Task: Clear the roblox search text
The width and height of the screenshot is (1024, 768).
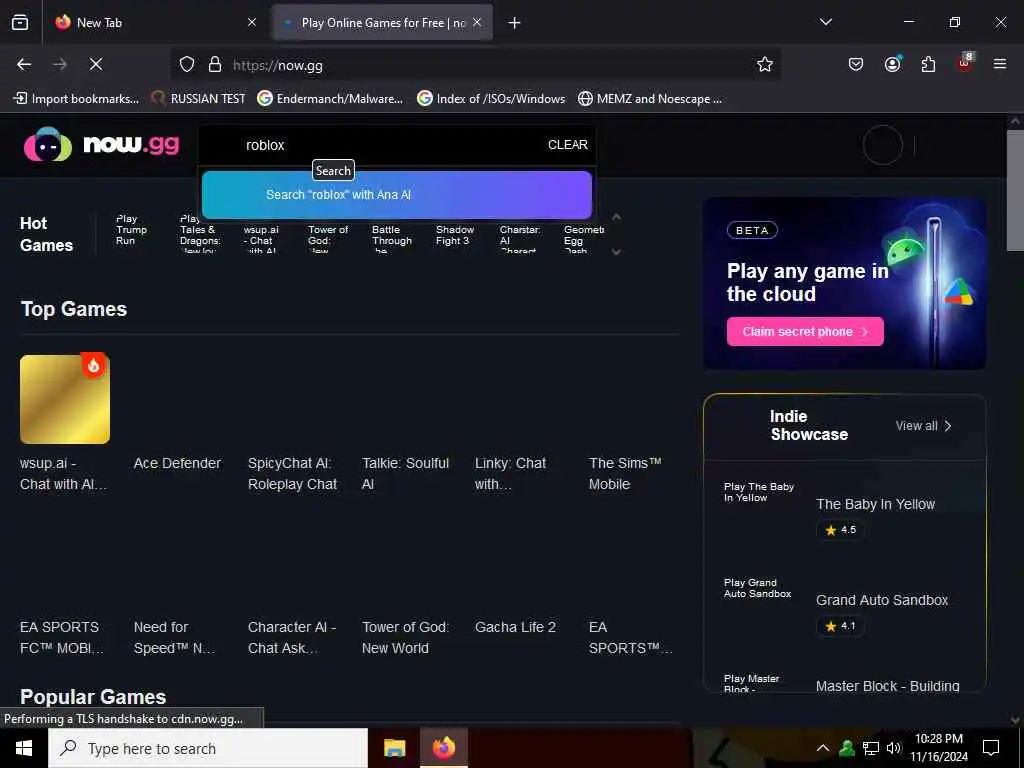Action: tap(568, 145)
